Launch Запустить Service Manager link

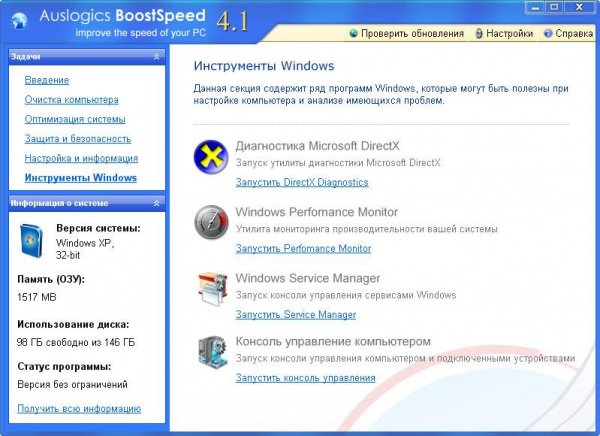(296, 315)
